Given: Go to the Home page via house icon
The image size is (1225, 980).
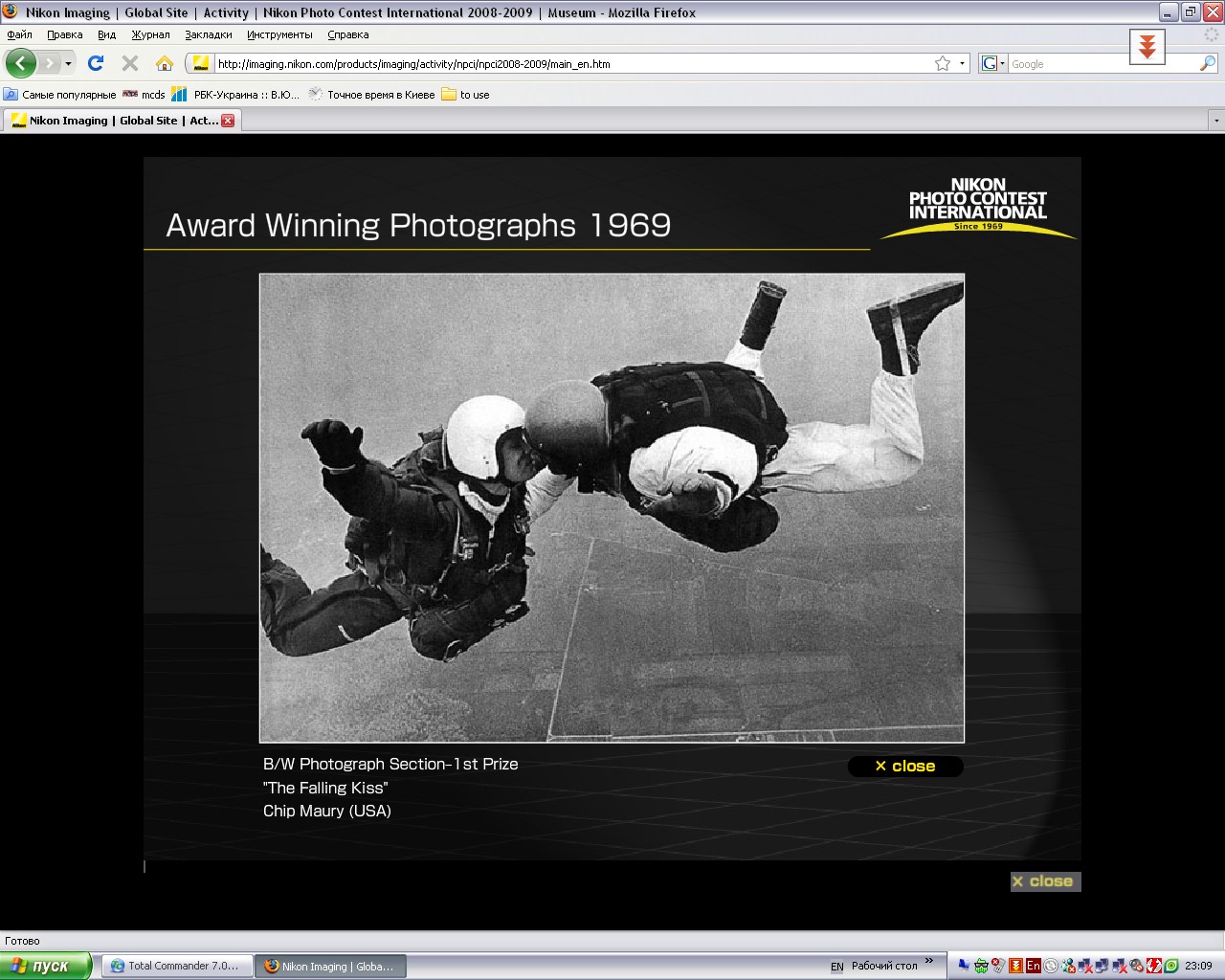Looking at the screenshot, I should coord(165,63).
